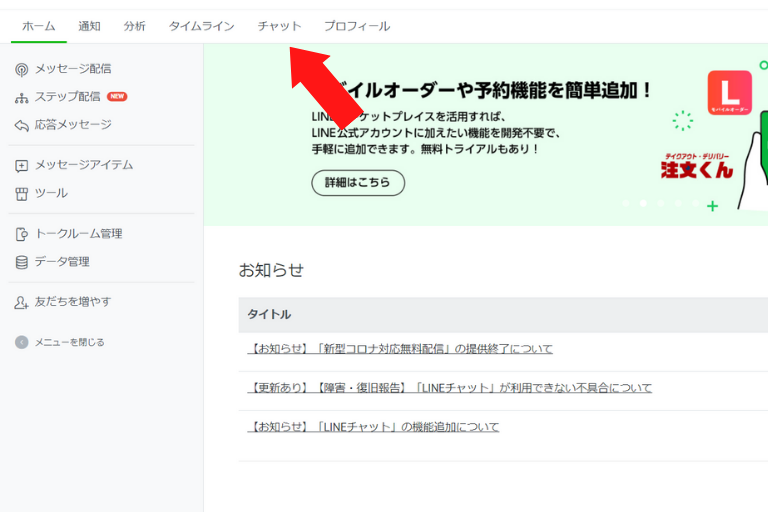Click the 注文くん logo in banner
This screenshot has width=768, height=512.
coord(697,166)
